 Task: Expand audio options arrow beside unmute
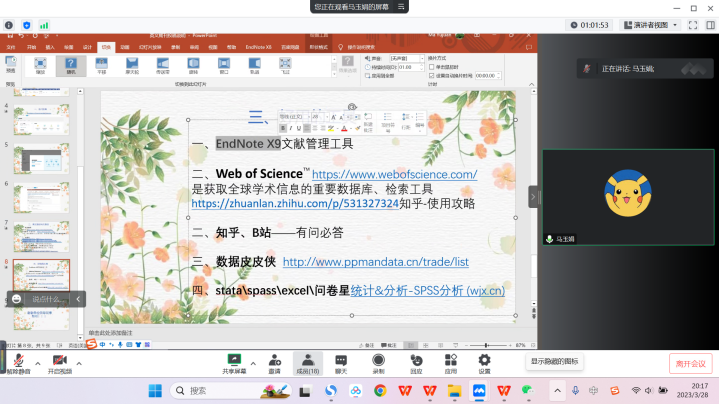[x=38, y=361]
